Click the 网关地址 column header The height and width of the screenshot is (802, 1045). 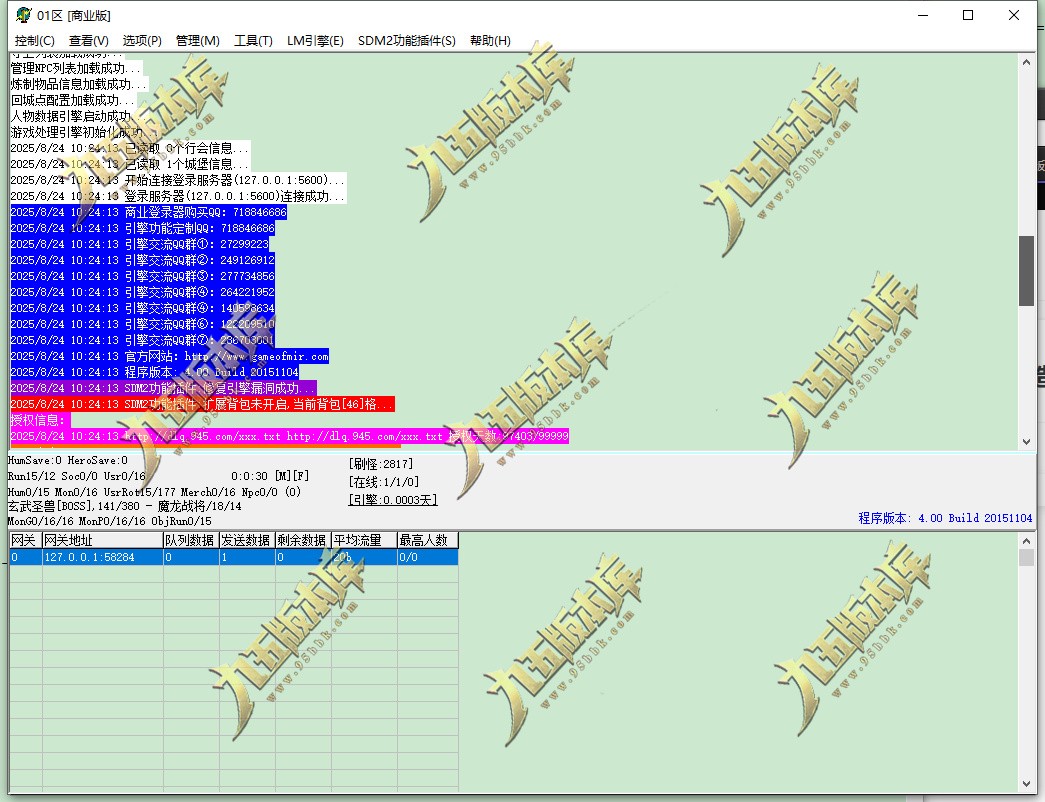(103, 540)
